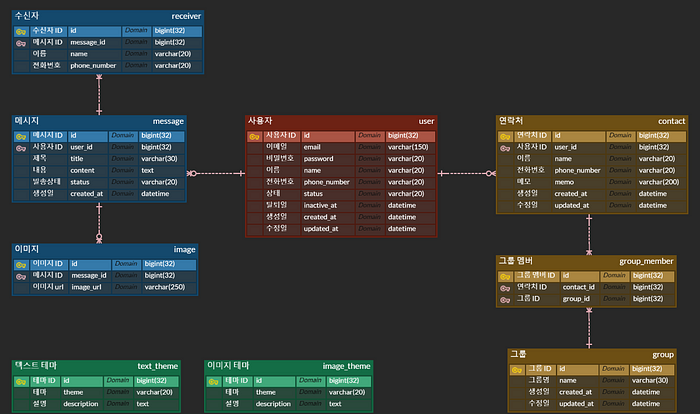Viewport: 700px width, 414px height.
Task: Click varchar(150) type in user table
Action: pyautogui.click(x=408, y=147)
